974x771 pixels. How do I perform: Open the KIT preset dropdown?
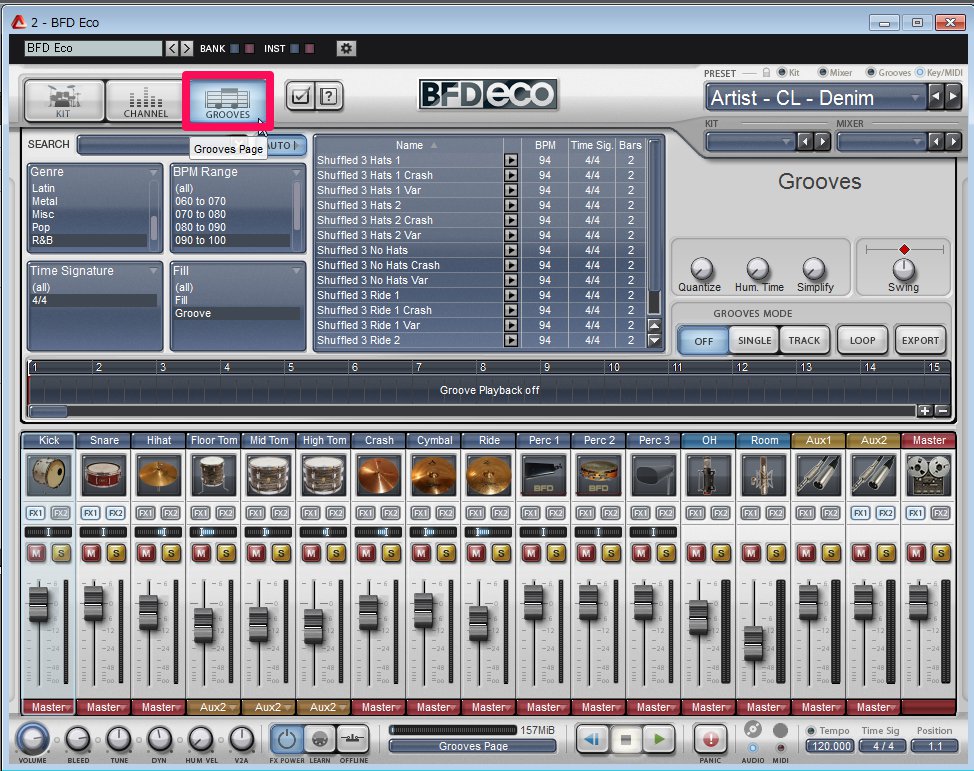click(751, 142)
